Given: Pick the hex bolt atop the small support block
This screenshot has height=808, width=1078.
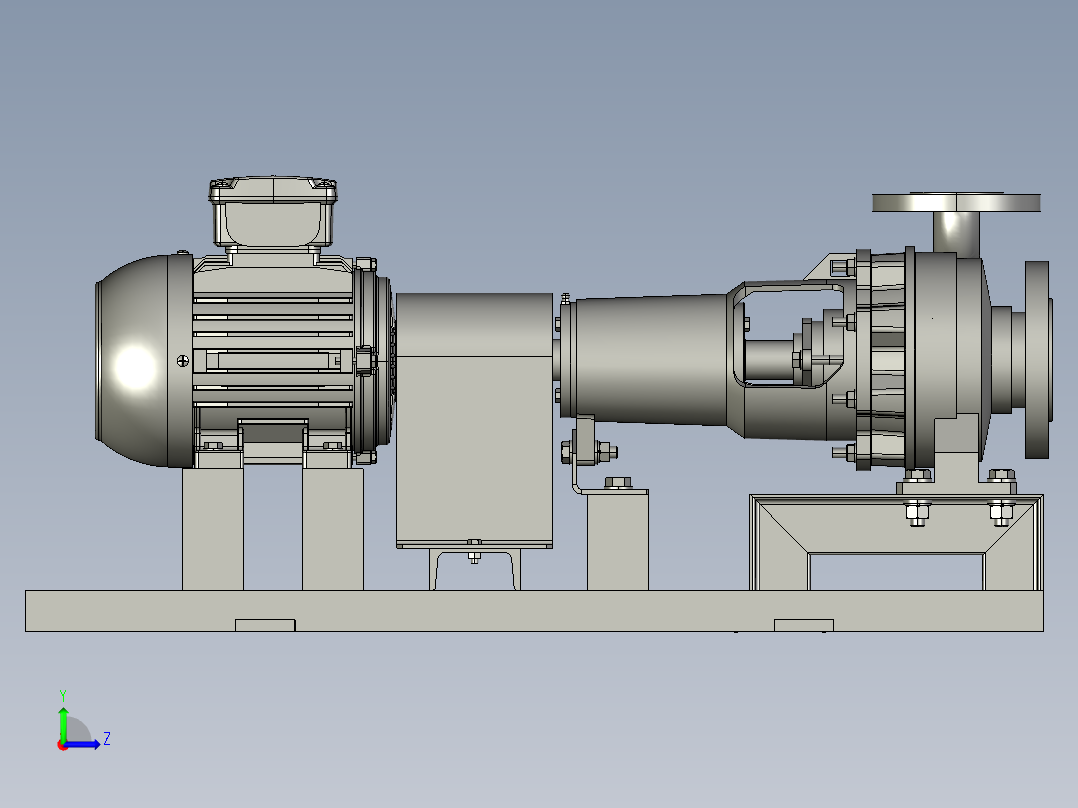Looking at the screenshot, I should pyautogui.click(x=618, y=483).
